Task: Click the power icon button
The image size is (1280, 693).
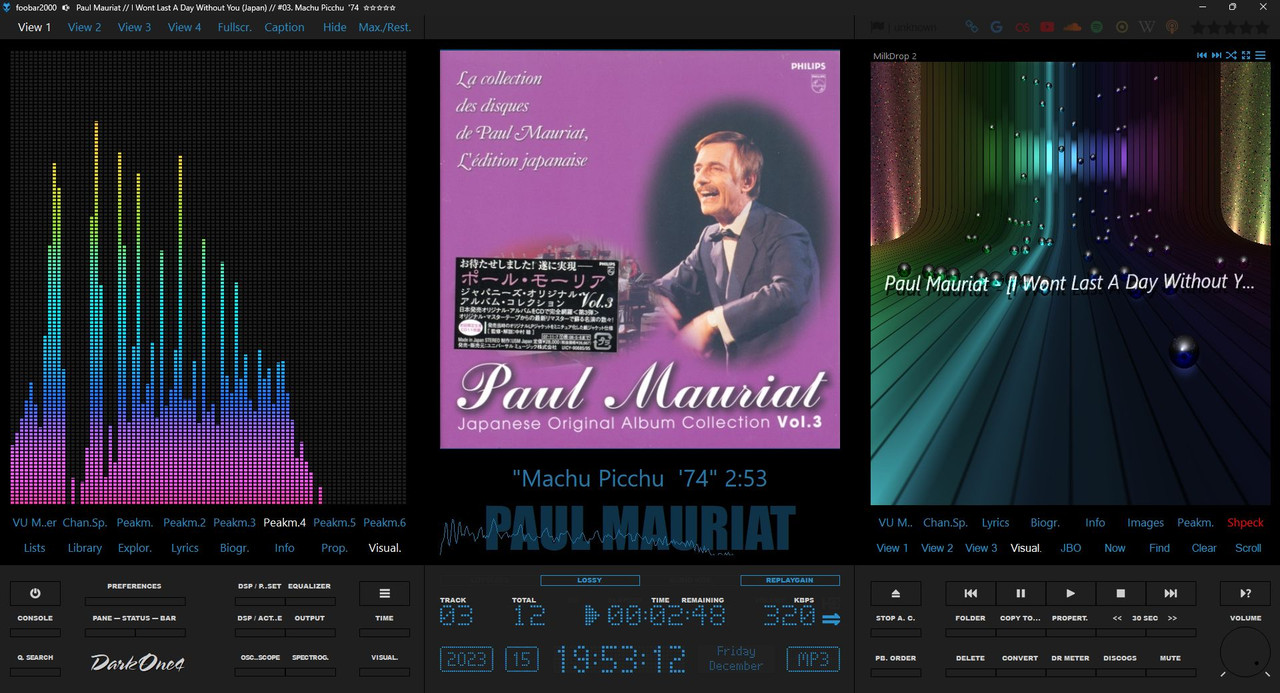Action: click(x=35, y=593)
